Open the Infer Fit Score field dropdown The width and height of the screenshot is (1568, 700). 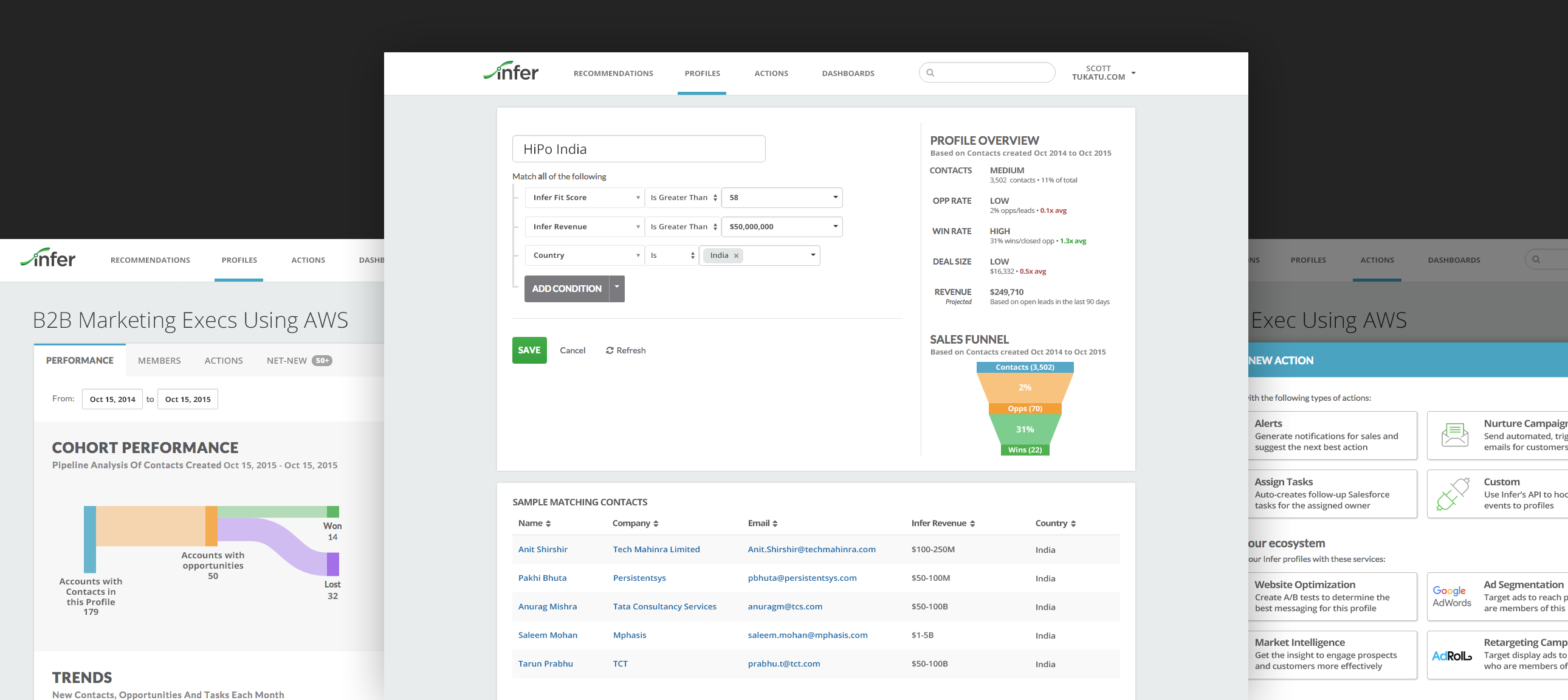click(x=583, y=198)
